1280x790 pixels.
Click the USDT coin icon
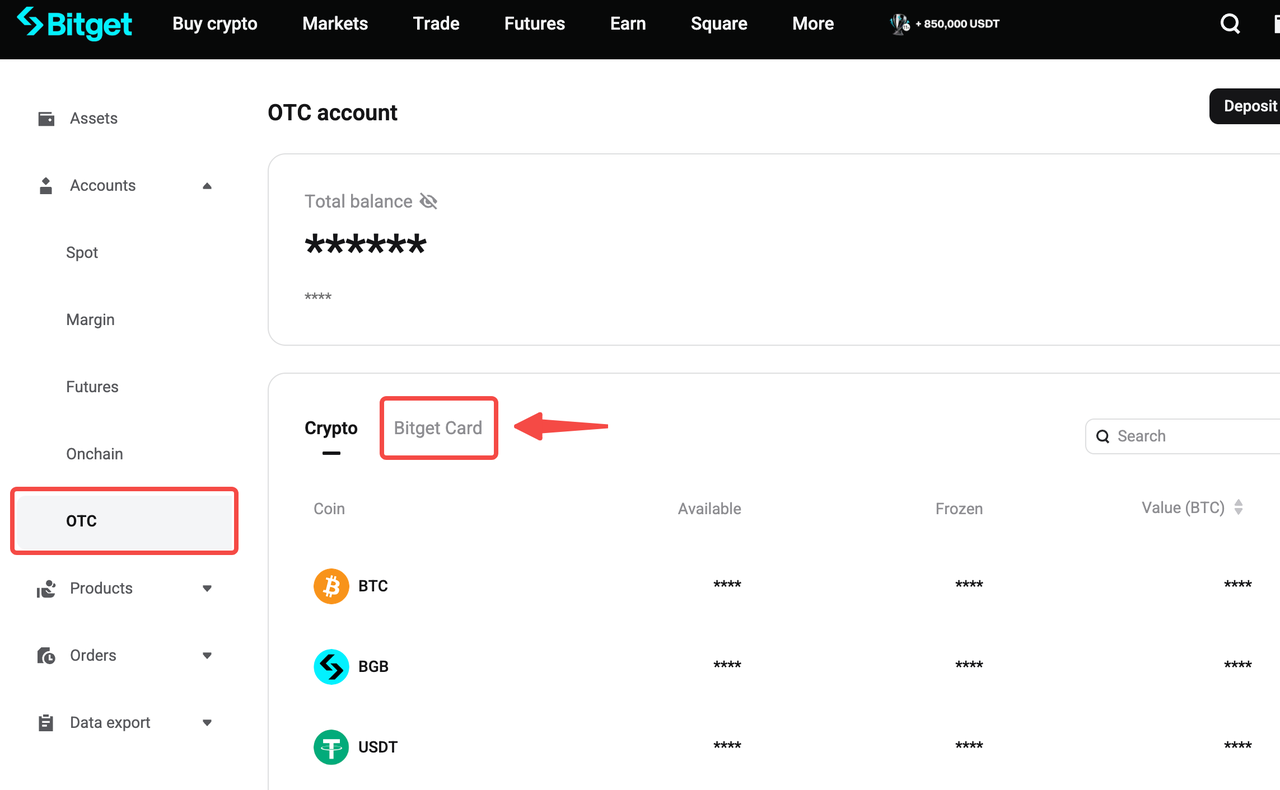pos(331,747)
